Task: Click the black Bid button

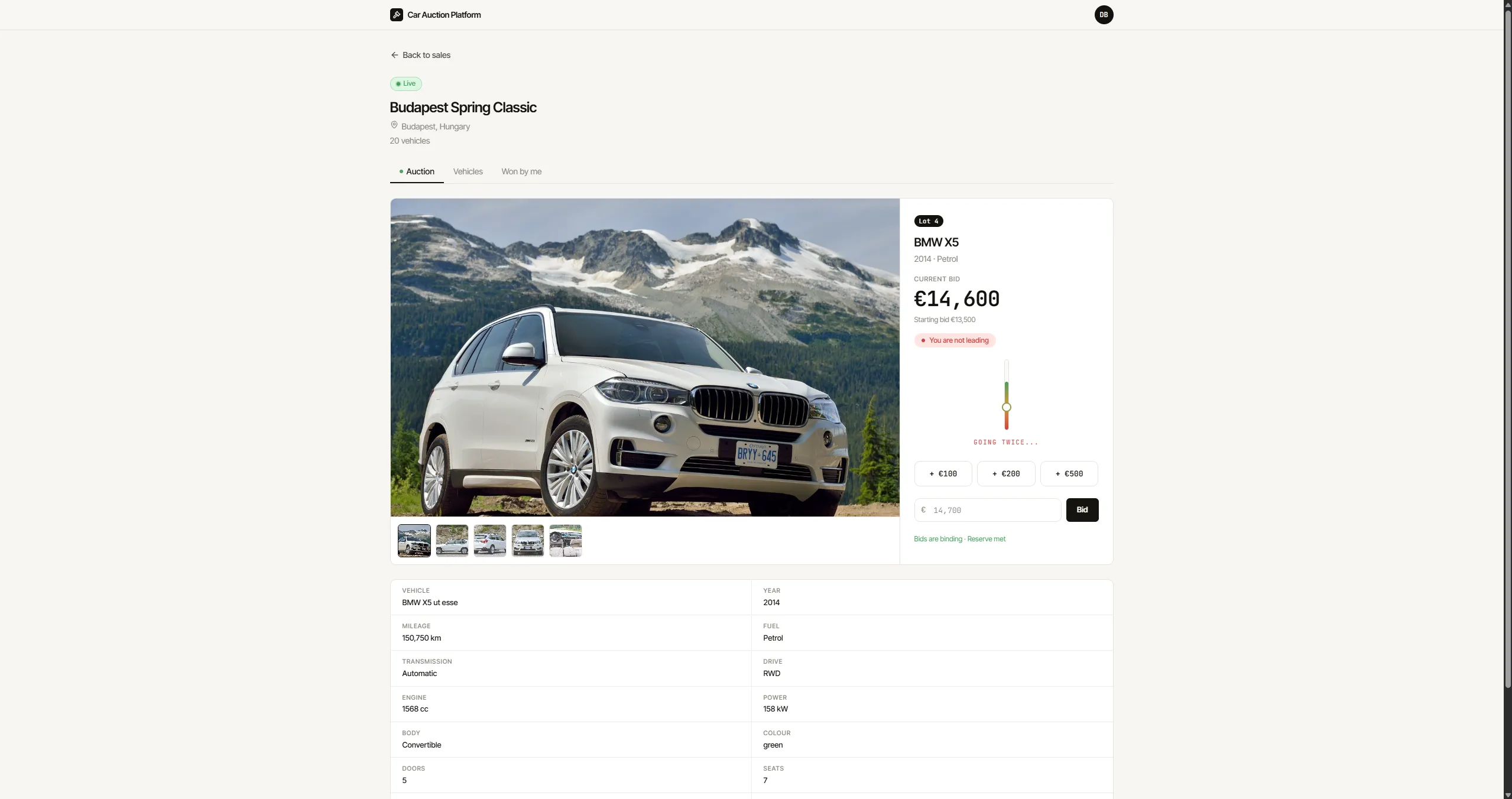Action: (x=1082, y=509)
